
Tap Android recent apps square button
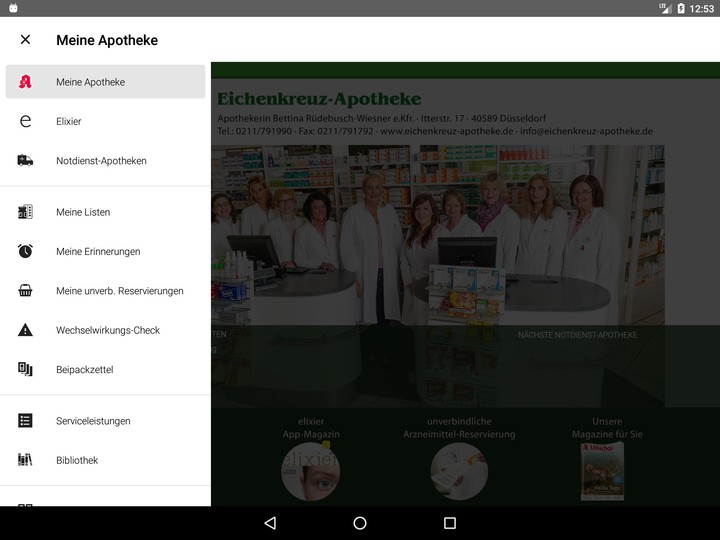point(450,523)
